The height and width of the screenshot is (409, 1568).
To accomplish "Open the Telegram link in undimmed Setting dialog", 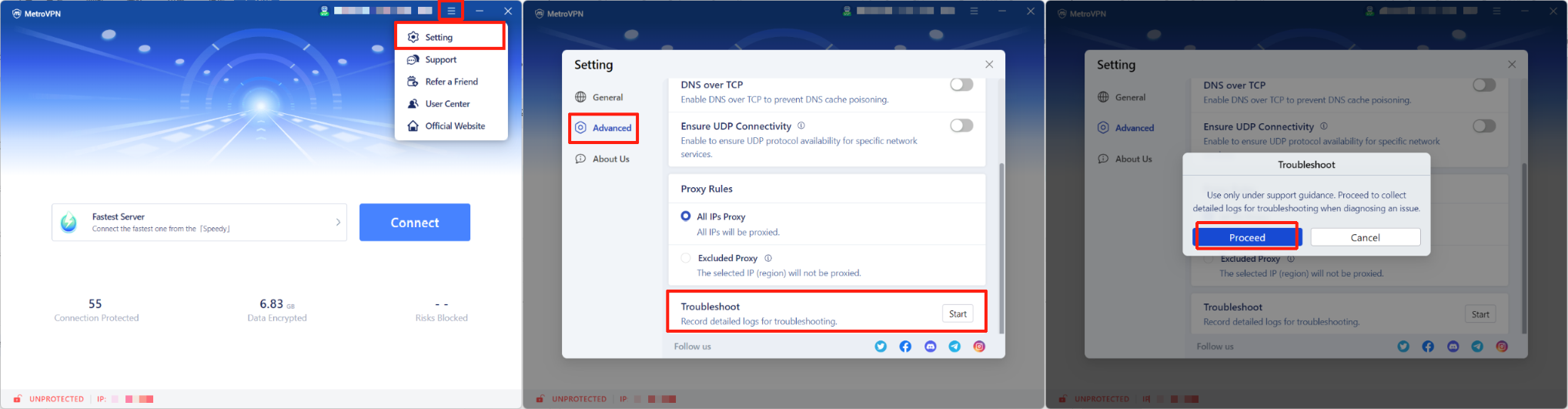I will (x=955, y=347).
